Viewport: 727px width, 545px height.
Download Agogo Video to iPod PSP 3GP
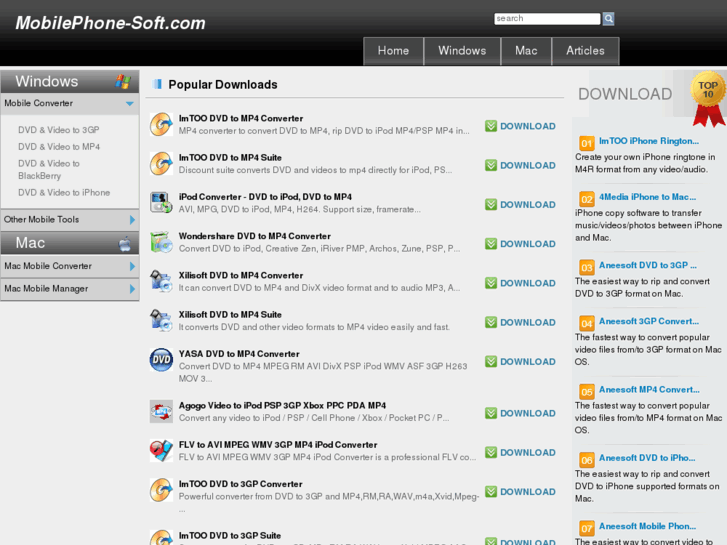point(520,413)
